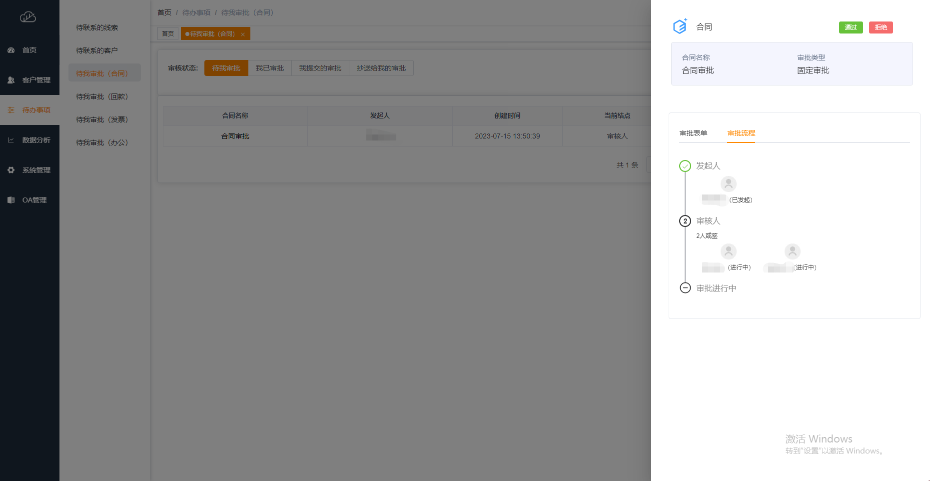Click the red 拒绝 reject button

(881, 27)
